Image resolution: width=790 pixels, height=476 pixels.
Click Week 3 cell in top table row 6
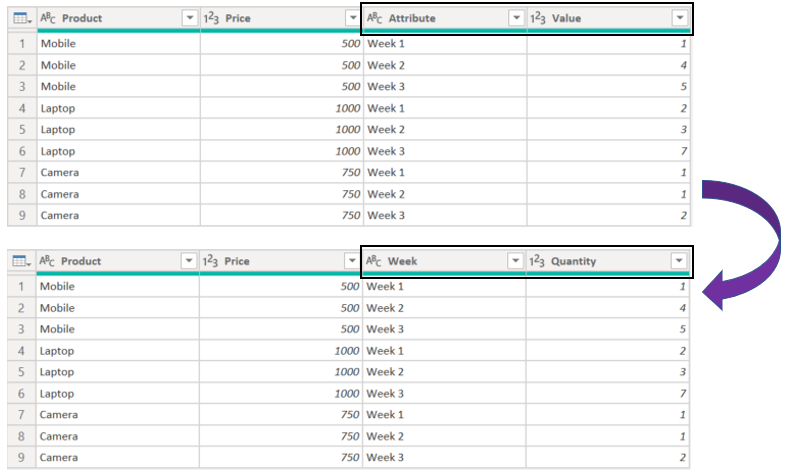(x=386, y=151)
